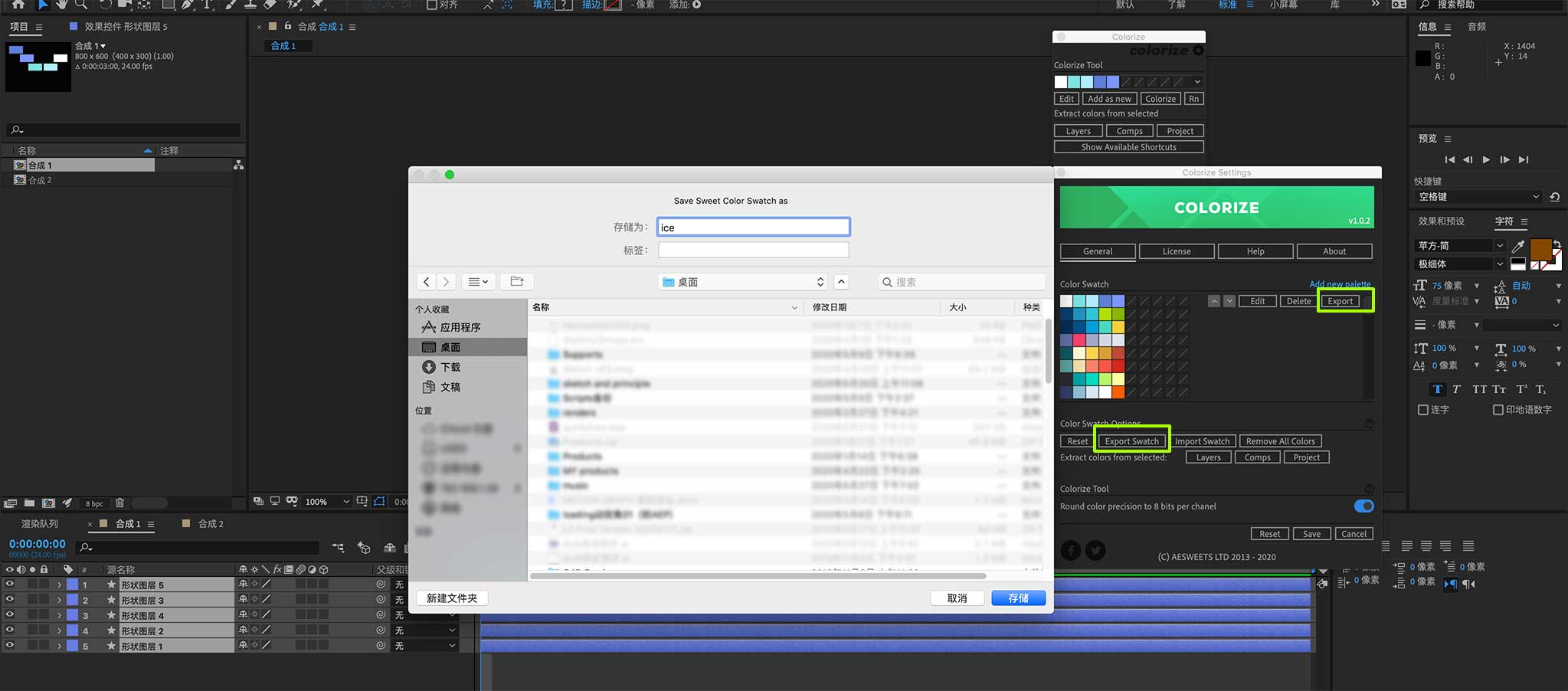
Task: Select the Brush tool
Action: coord(231,5)
